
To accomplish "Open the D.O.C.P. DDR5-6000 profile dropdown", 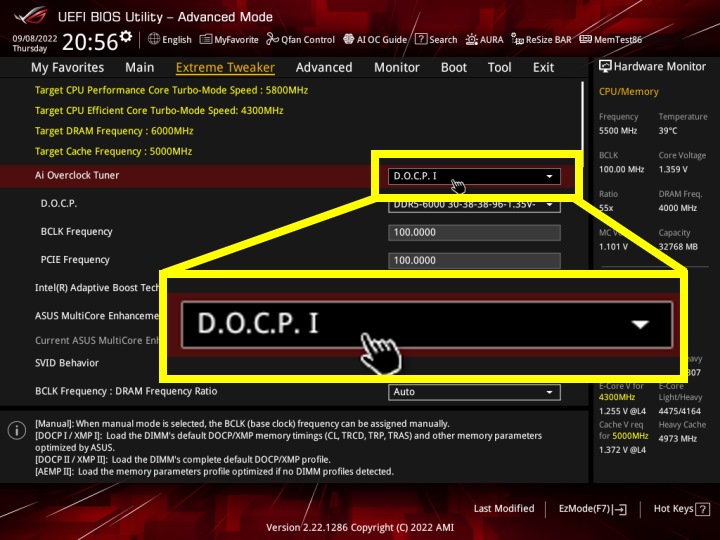I will tap(474, 207).
